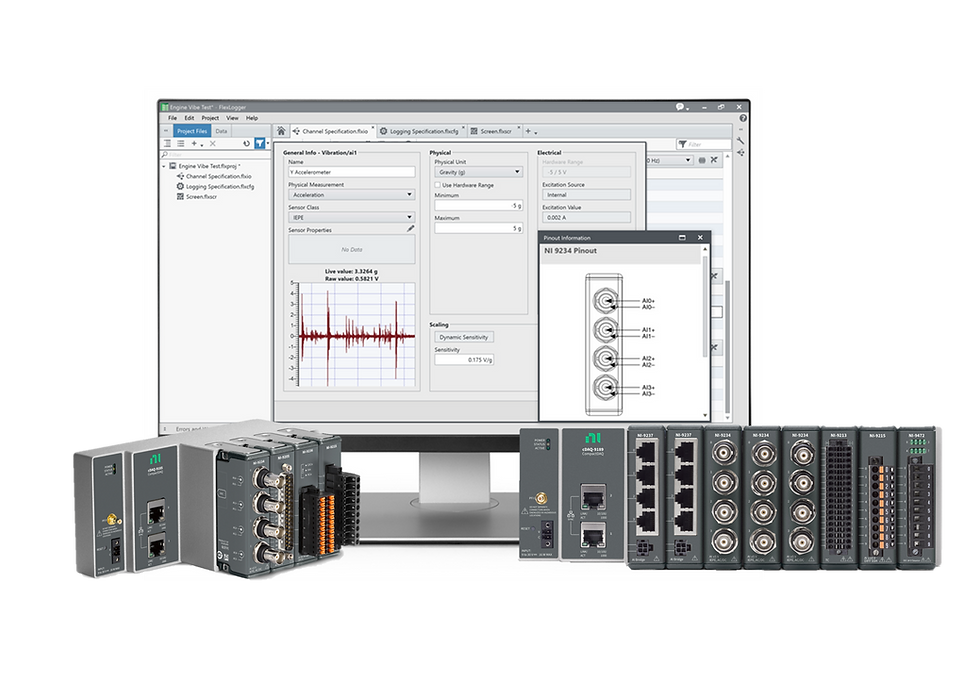The width and height of the screenshot is (980, 683).
Task: Open the Help menu
Action: (x=251, y=117)
